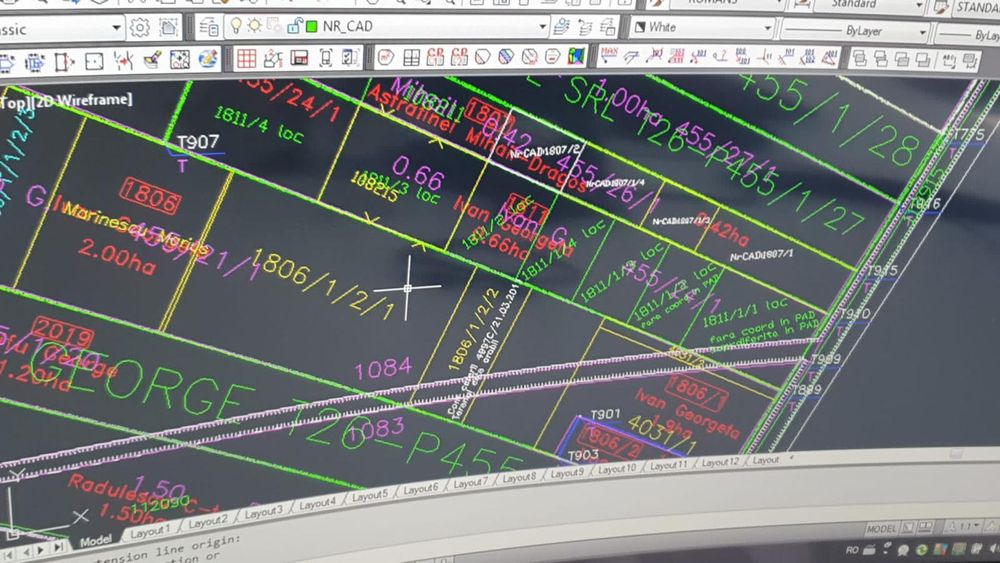Click the Make Object's Layer Current icon
This screenshot has height=563, width=1000.
click(562, 26)
